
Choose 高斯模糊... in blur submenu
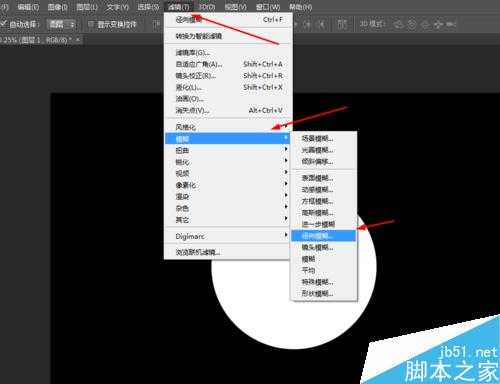324,213
